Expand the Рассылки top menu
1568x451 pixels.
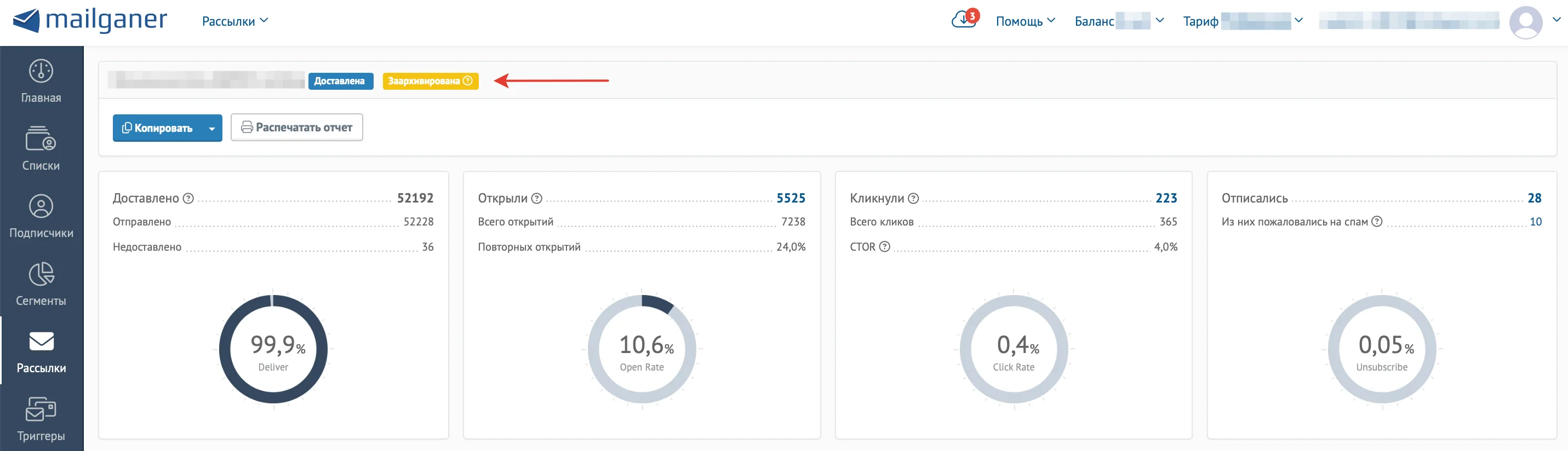pyautogui.click(x=235, y=21)
